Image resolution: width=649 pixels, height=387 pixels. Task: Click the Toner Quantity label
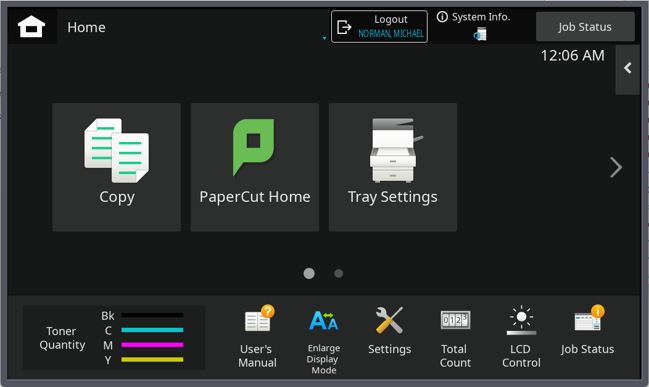(62, 338)
